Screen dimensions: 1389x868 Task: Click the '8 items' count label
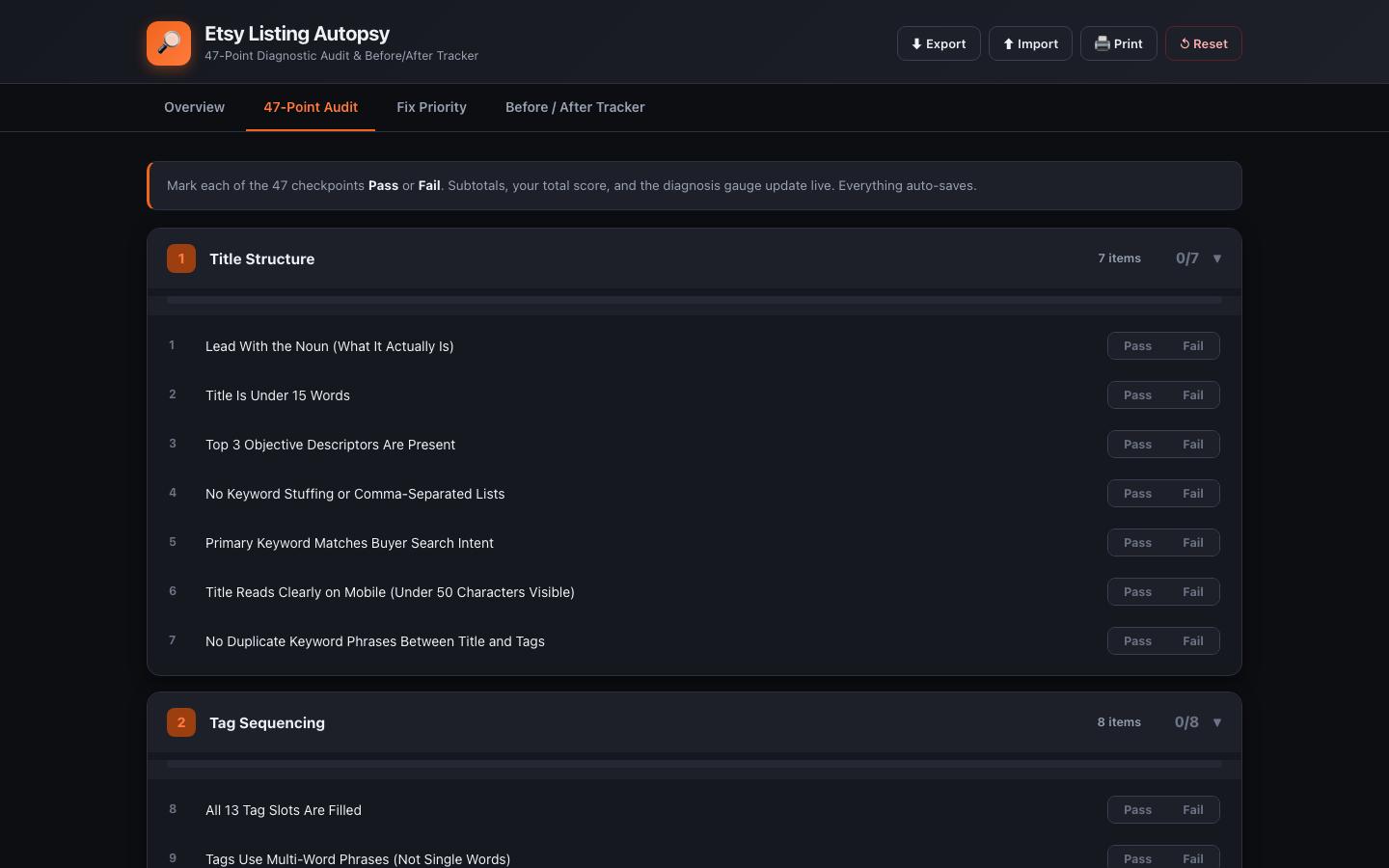1119,722
